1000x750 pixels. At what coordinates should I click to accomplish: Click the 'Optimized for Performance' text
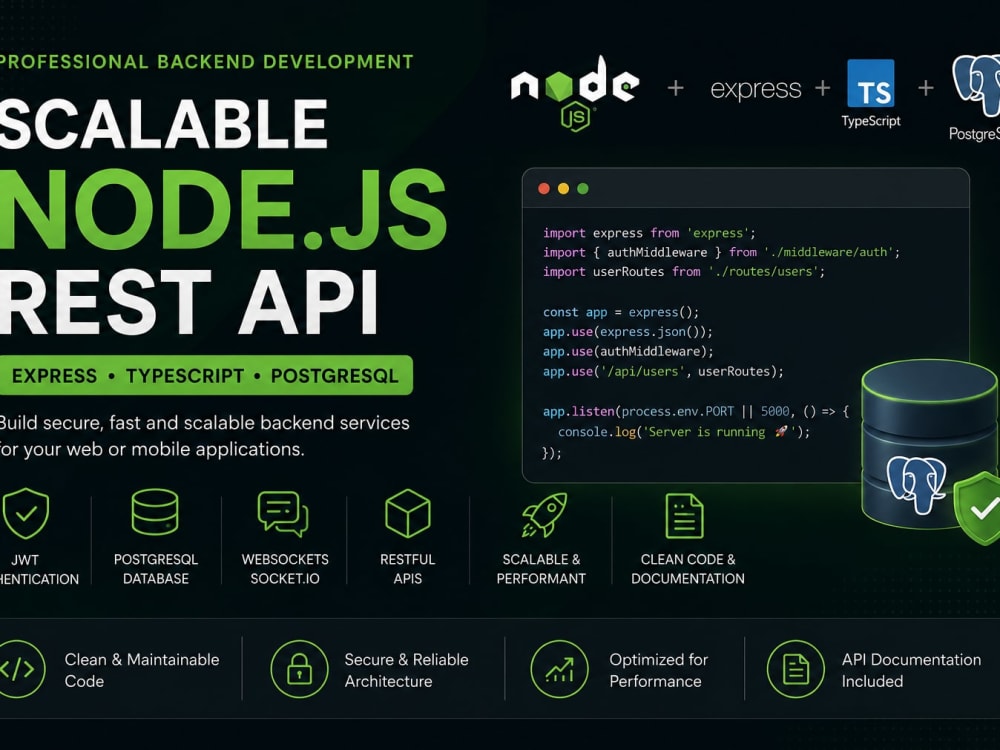coord(658,670)
